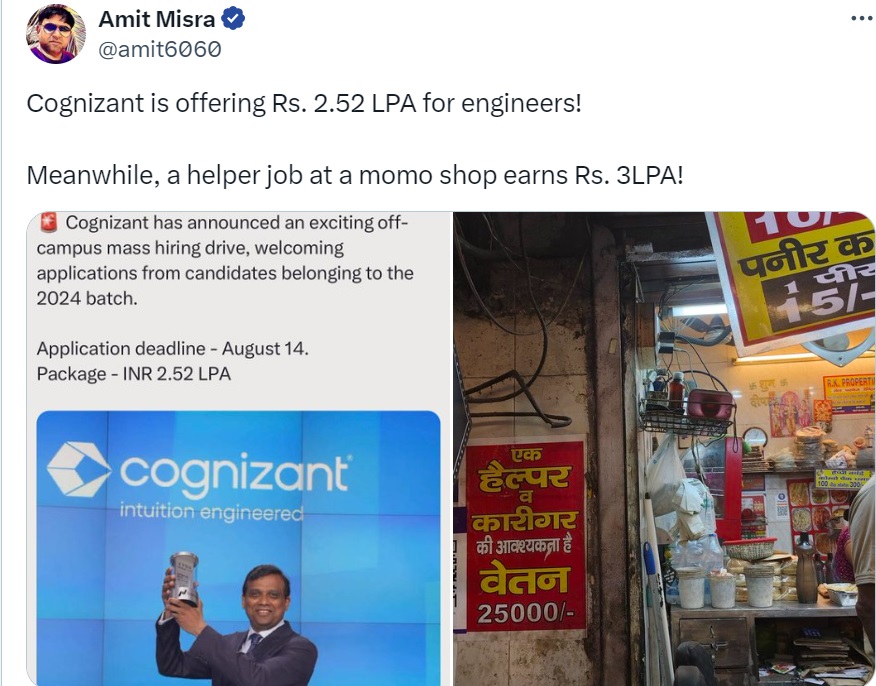The width and height of the screenshot is (876, 686).
Task: Click the 'Application deadline - August 14' text
Action: 172,349
